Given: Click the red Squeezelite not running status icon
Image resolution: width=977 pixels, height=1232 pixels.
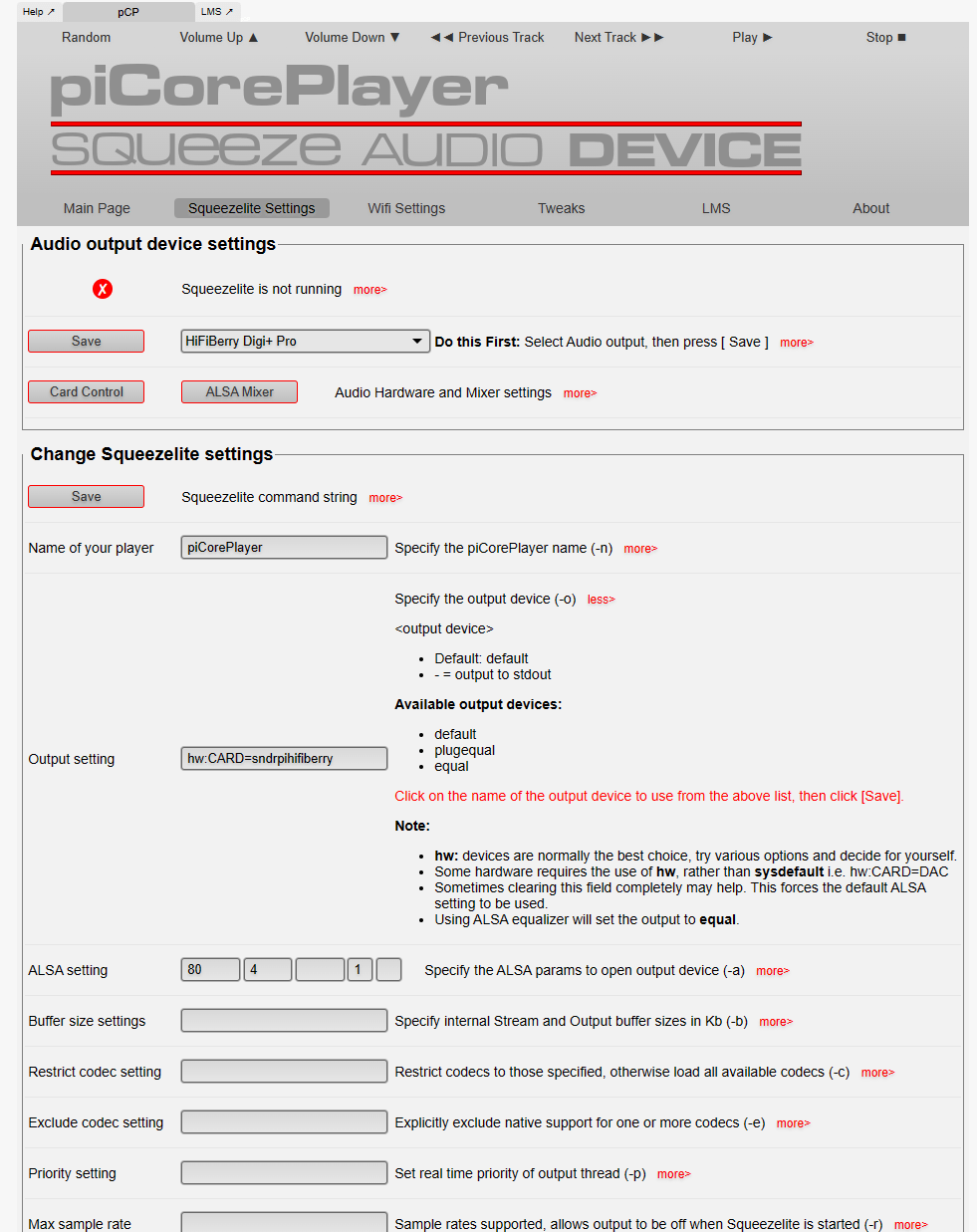Looking at the screenshot, I should pyautogui.click(x=103, y=289).
